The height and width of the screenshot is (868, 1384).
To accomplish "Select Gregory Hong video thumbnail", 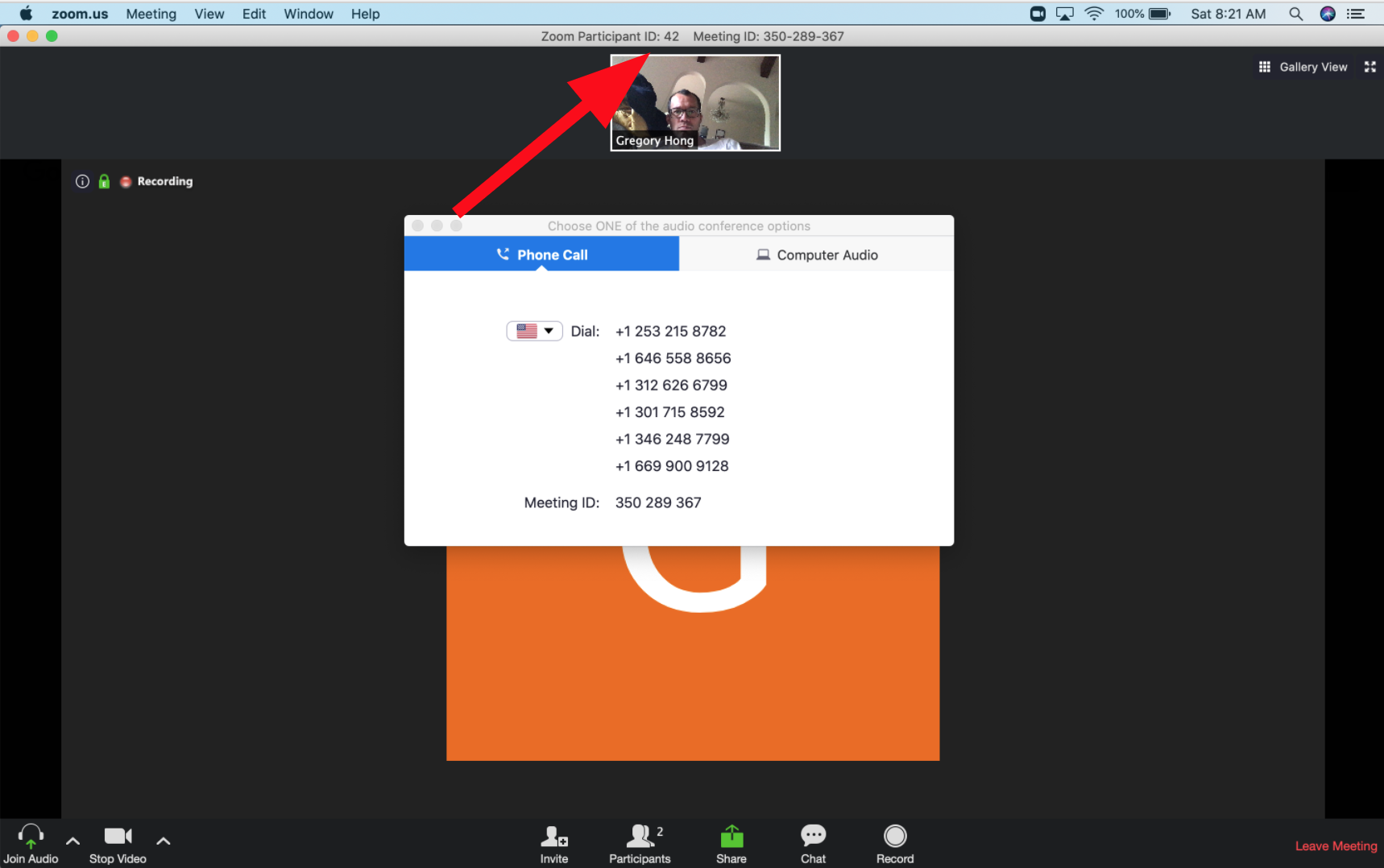I will pyautogui.click(x=695, y=102).
